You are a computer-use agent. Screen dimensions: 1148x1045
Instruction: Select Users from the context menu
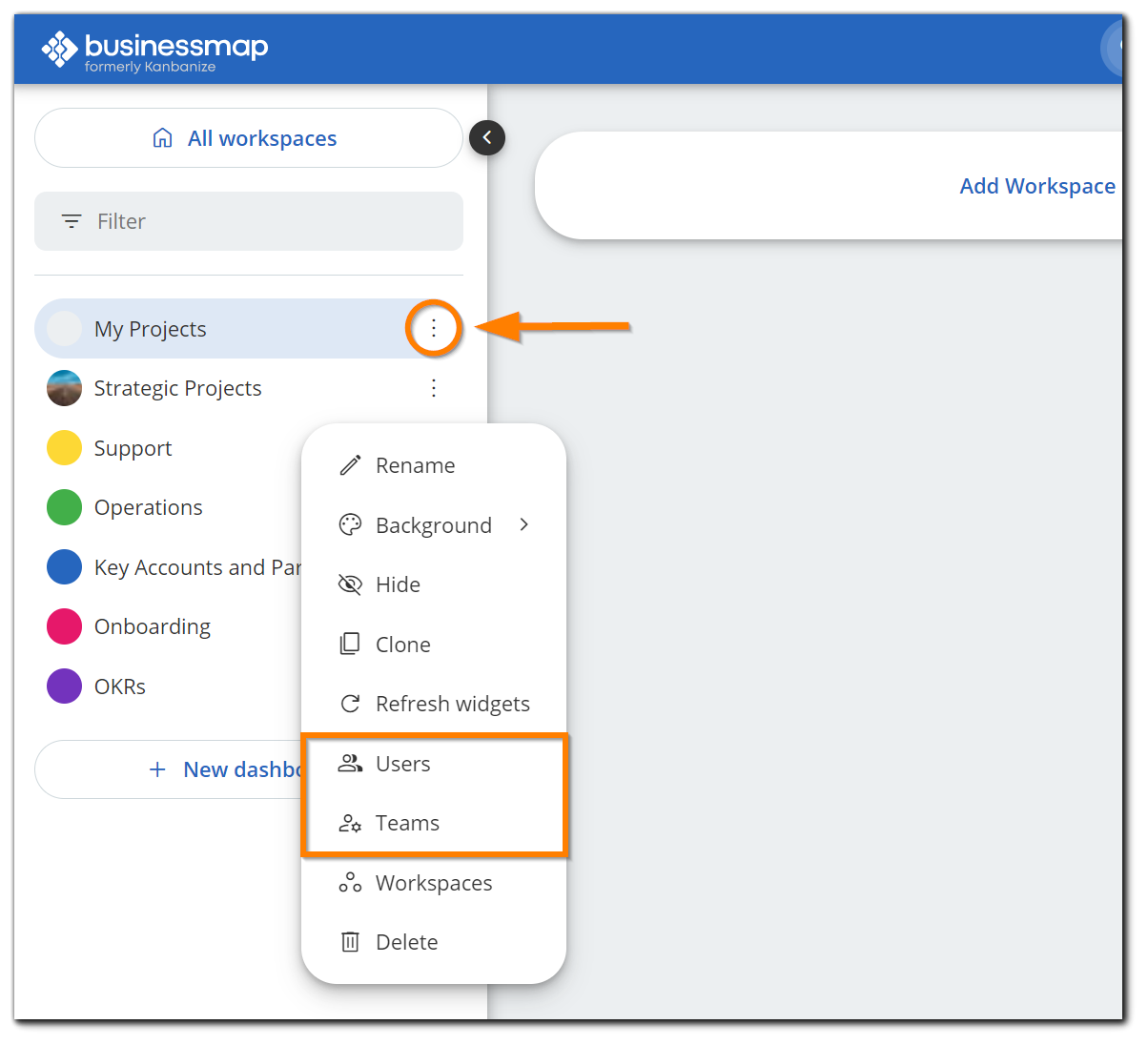coord(403,764)
